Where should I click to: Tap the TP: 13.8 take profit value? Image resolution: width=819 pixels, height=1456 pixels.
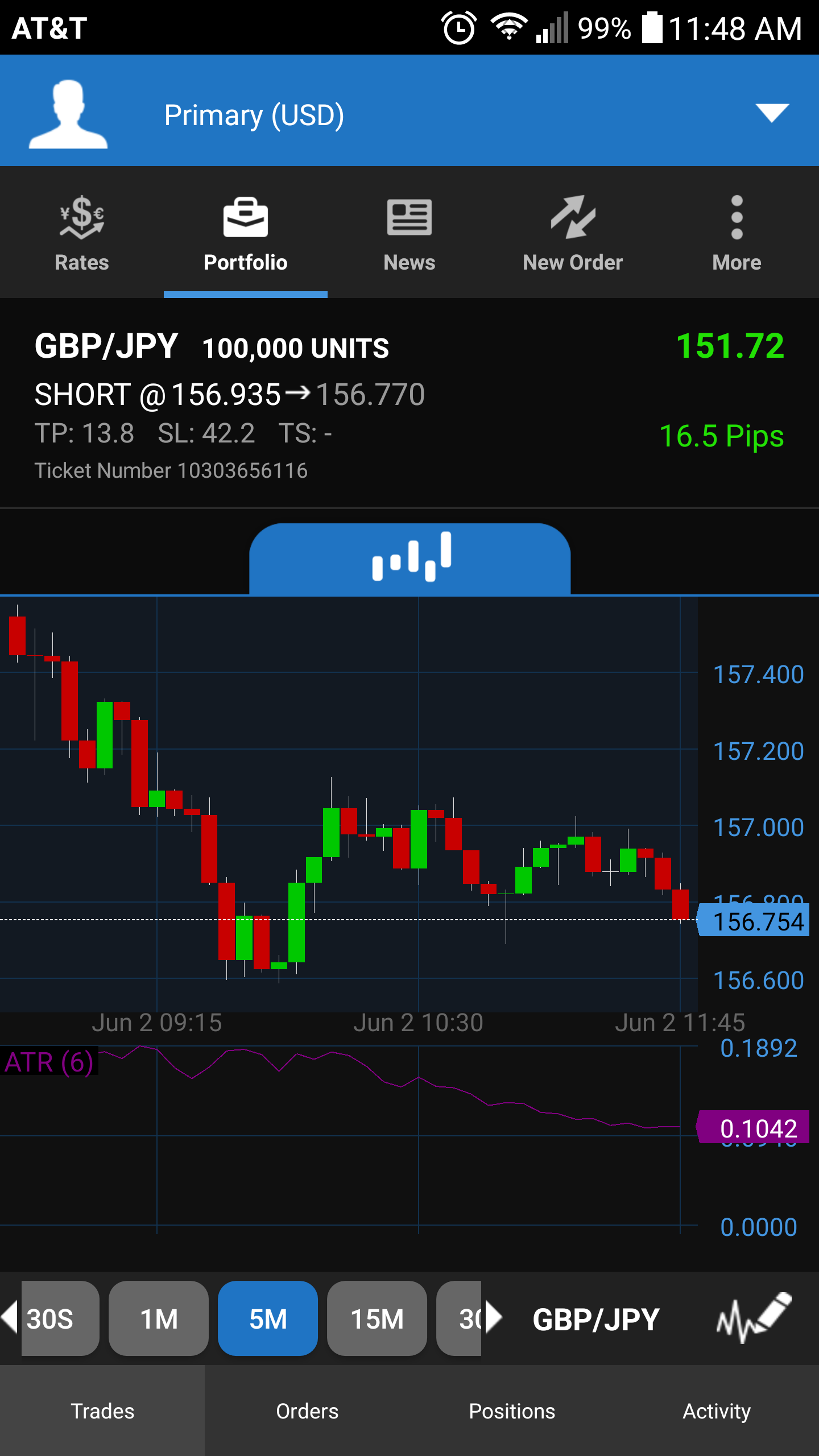coord(84,433)
